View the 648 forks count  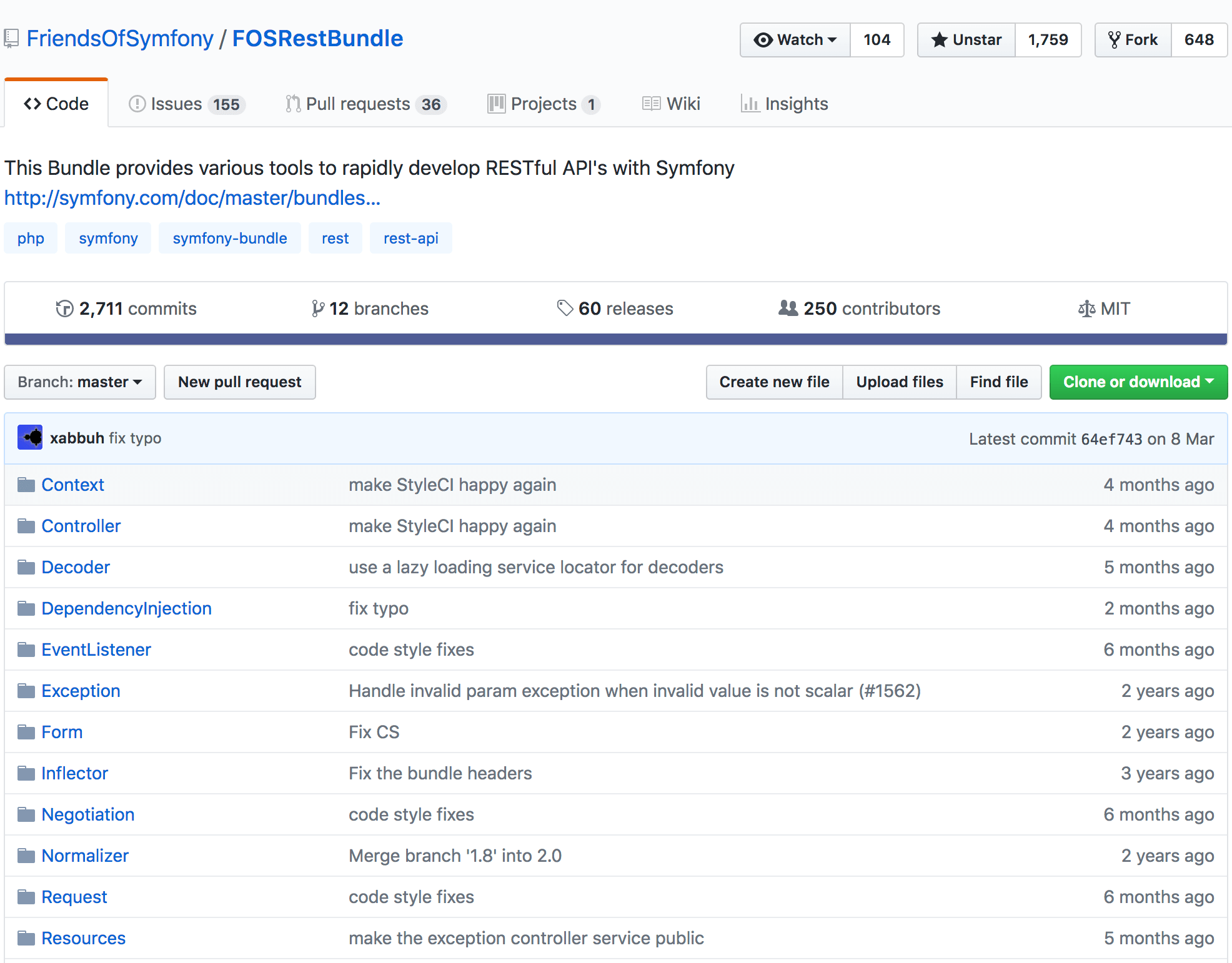click(x=1199, y=40)
